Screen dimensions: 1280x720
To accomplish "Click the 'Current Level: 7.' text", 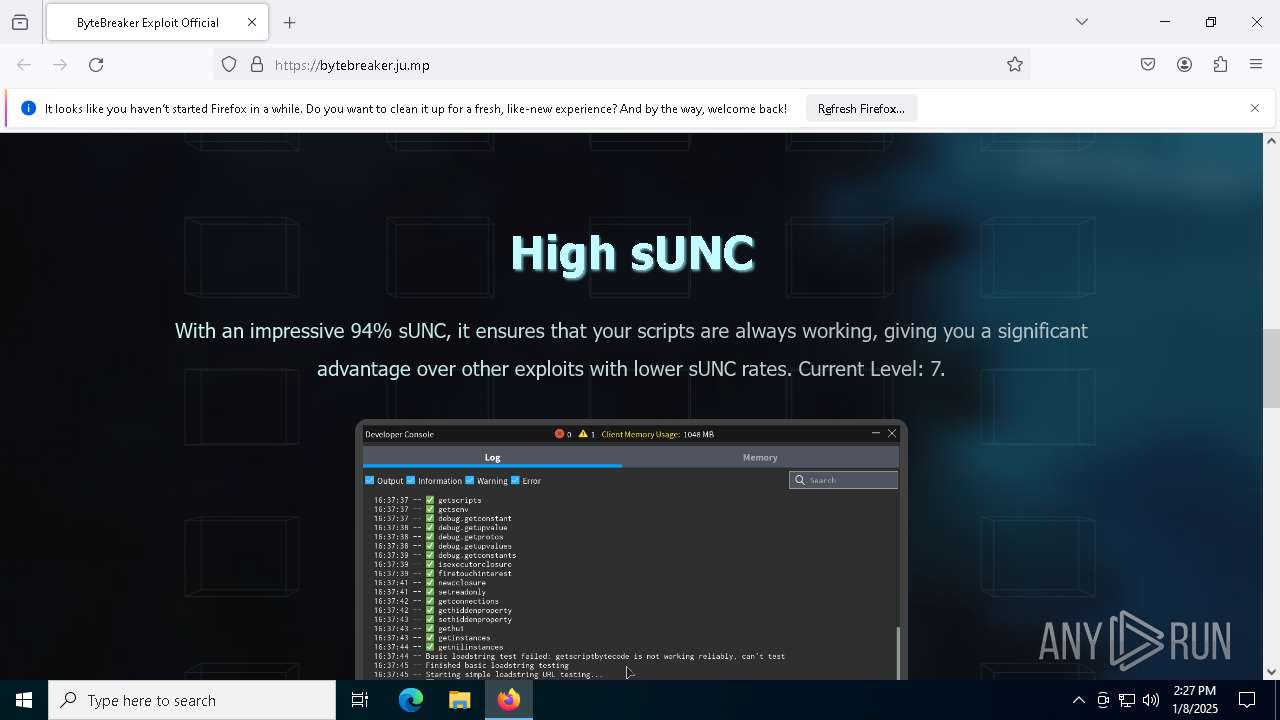I will 871,369.
